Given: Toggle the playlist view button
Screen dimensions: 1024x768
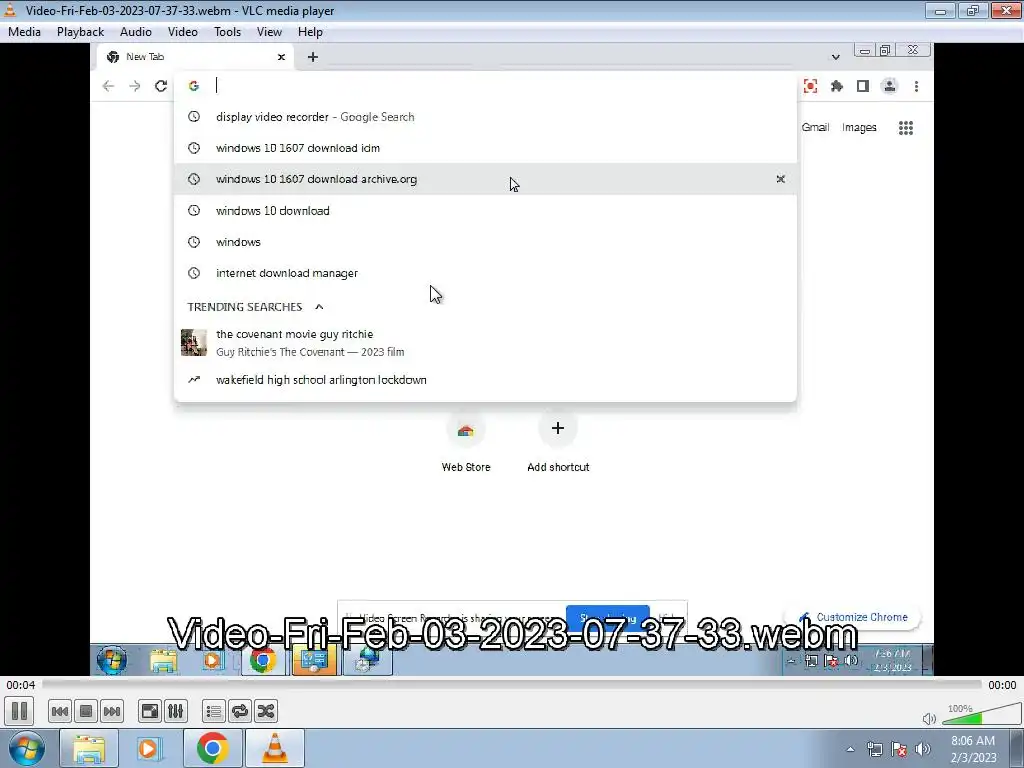Looking at the screenshot, I should pos(214,711).
